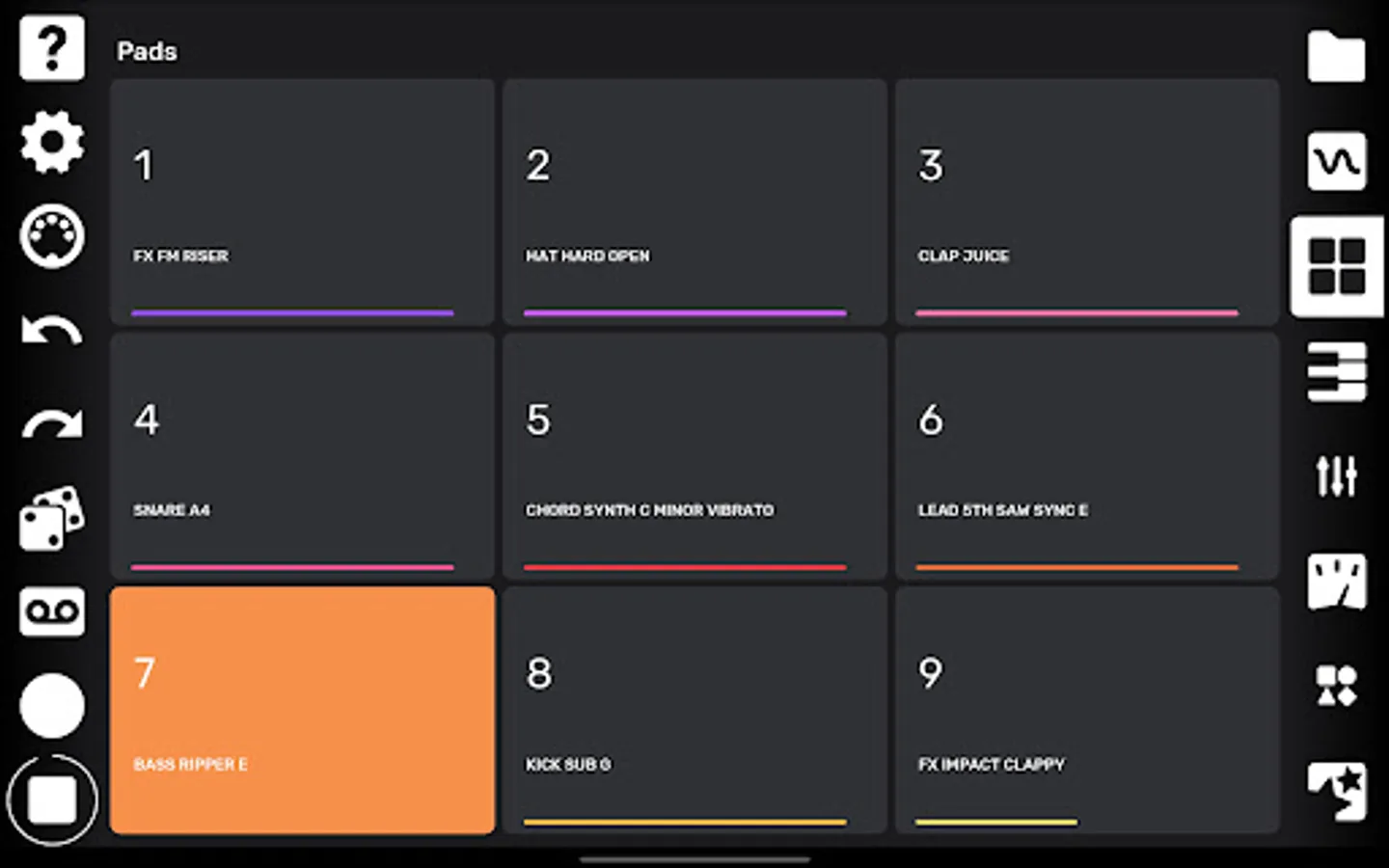Open the help question mark icon

click(x=52, y=48)
